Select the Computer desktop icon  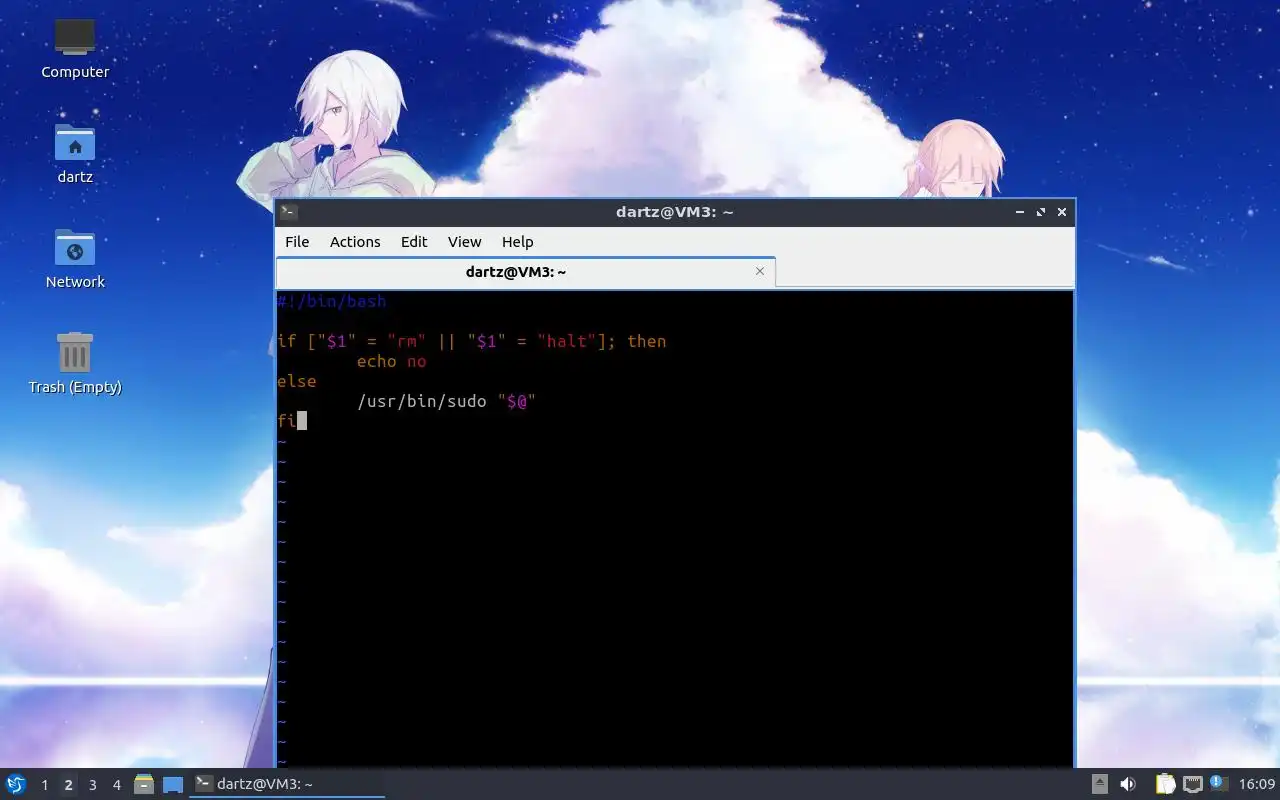click(75, 47)
